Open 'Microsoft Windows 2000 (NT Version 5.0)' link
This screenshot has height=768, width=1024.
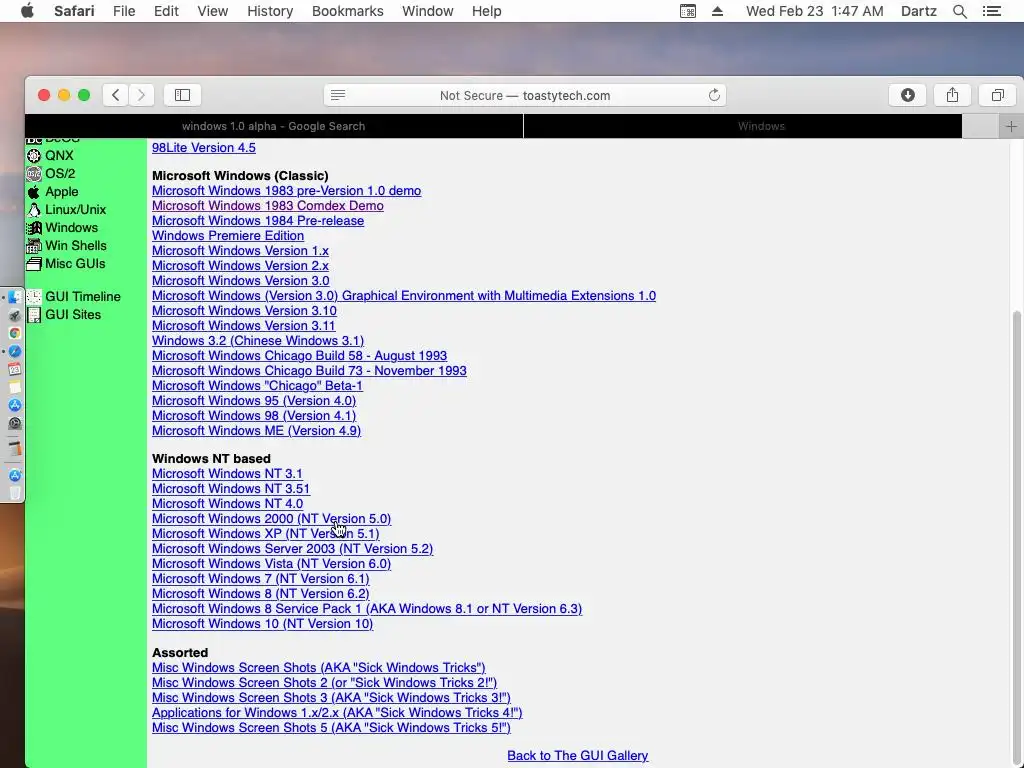[x=272, y=519]
